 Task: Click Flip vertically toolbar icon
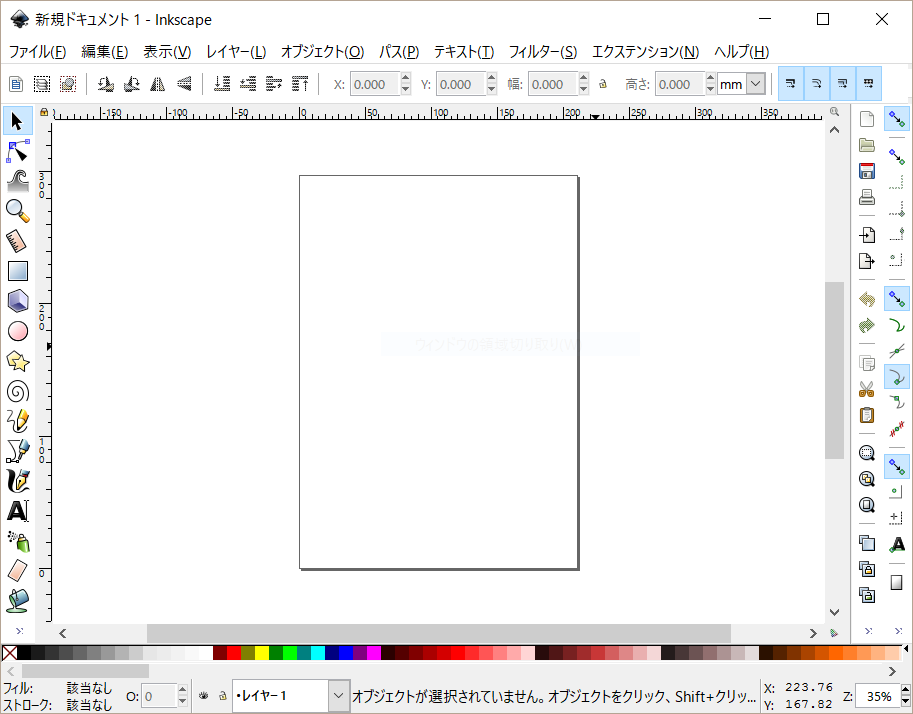pos(184,84)
